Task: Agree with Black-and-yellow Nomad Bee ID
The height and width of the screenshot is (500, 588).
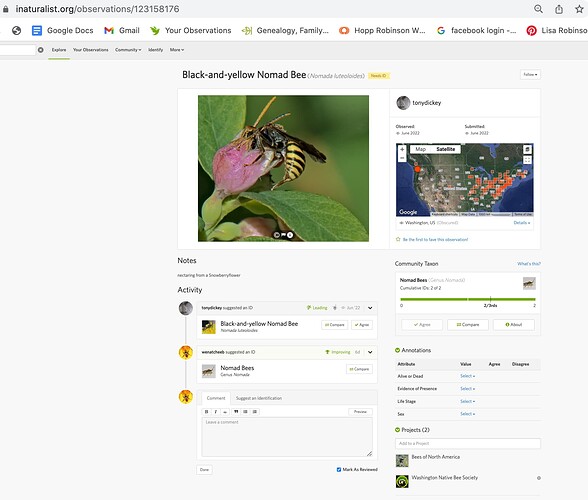Action: coord(362,325)
